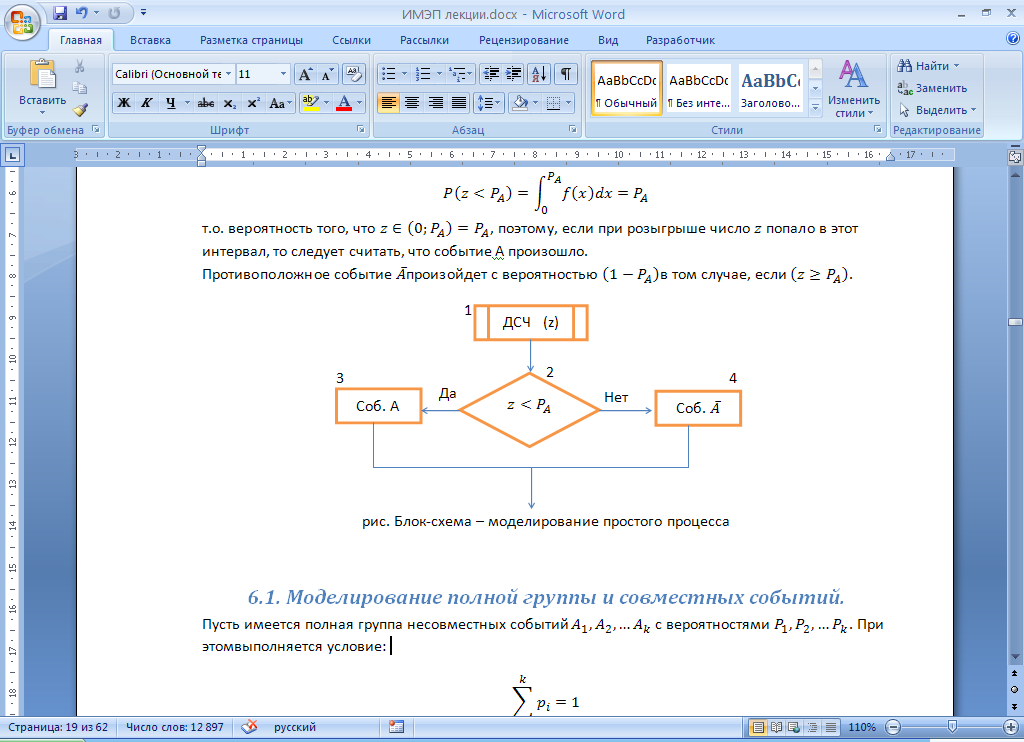Click Изменить стили button
The height and width of the screenshot is (742, 1024).
[x=854, y=88]
